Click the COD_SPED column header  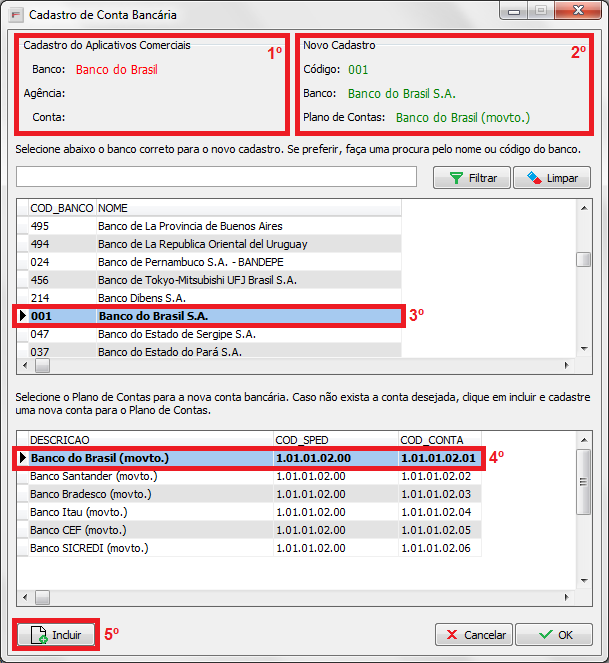[334, 440]
